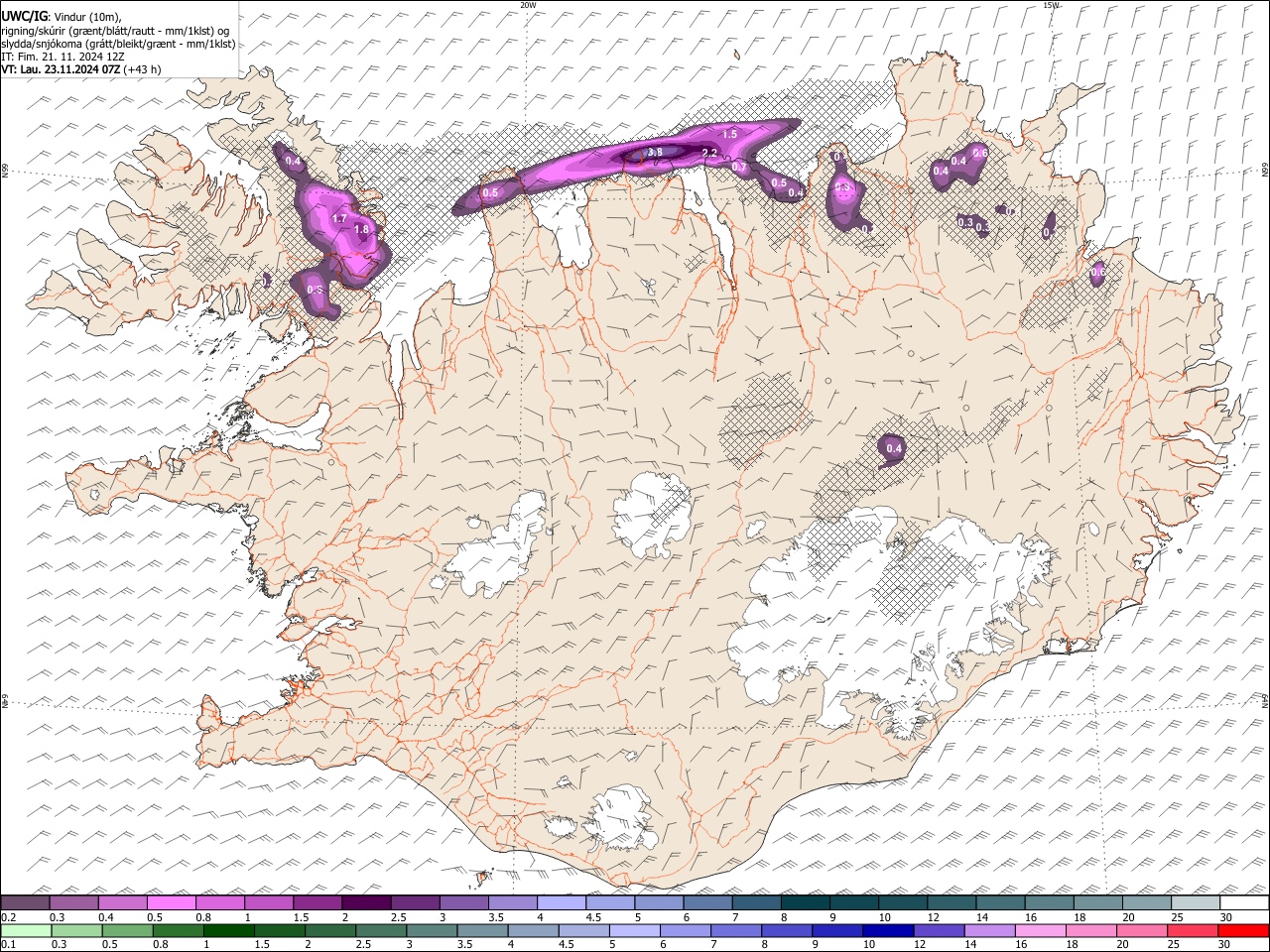Click the 0.2 label on the upper legend

point(8,917)
